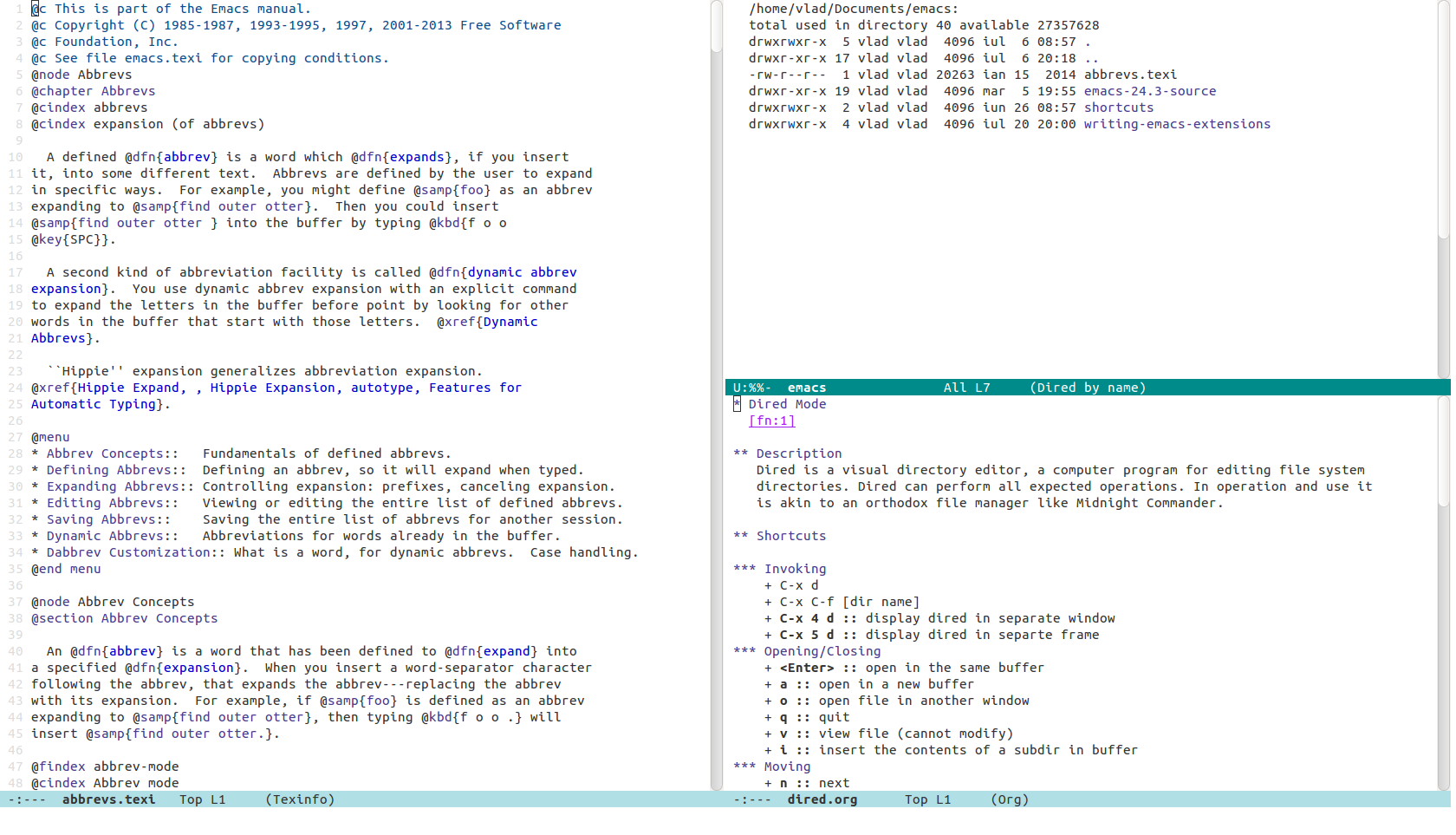The height and width of the screenshot is (835, 1456).
Task: Click the '@end menu' line
Action: (x=66, y=569)
